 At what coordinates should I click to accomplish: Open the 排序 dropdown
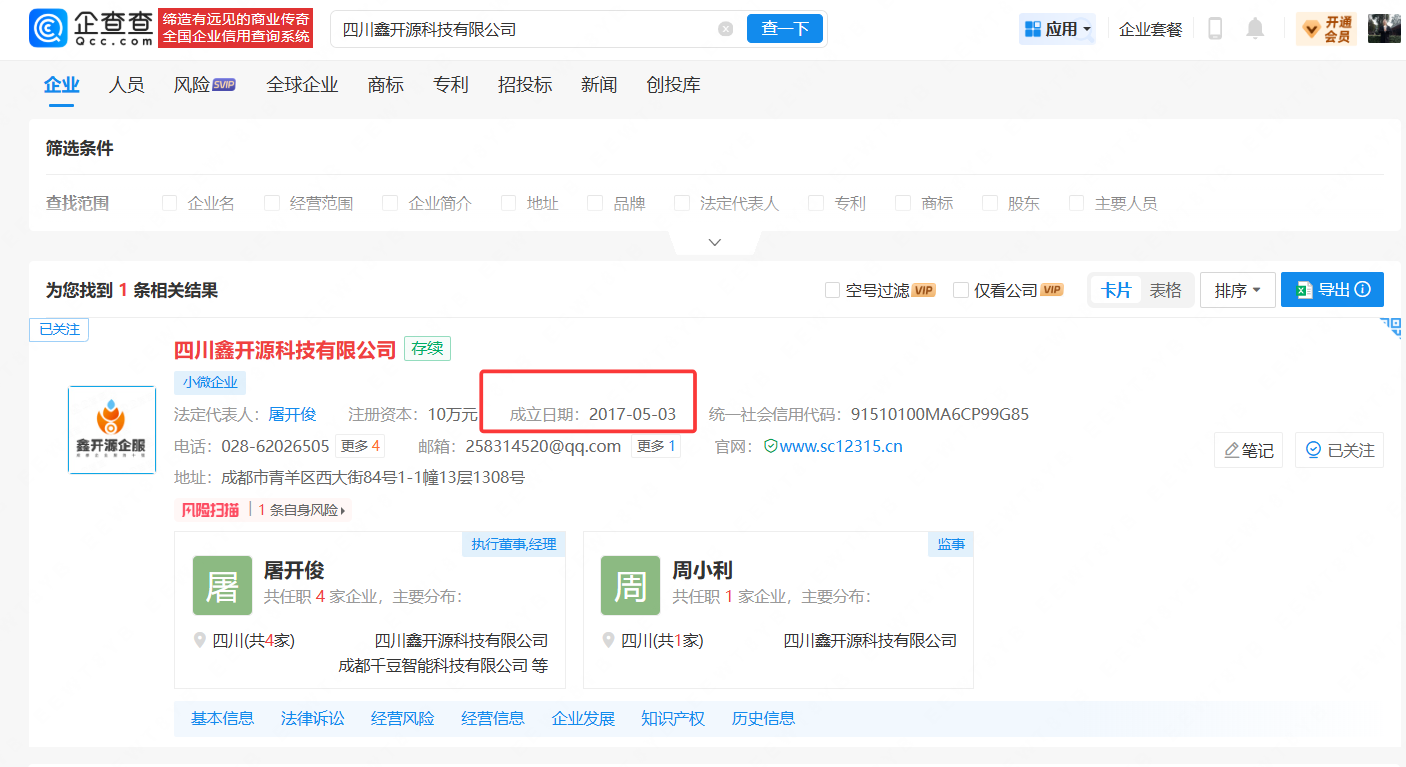pyautogui.click(x=1238, y=290)
